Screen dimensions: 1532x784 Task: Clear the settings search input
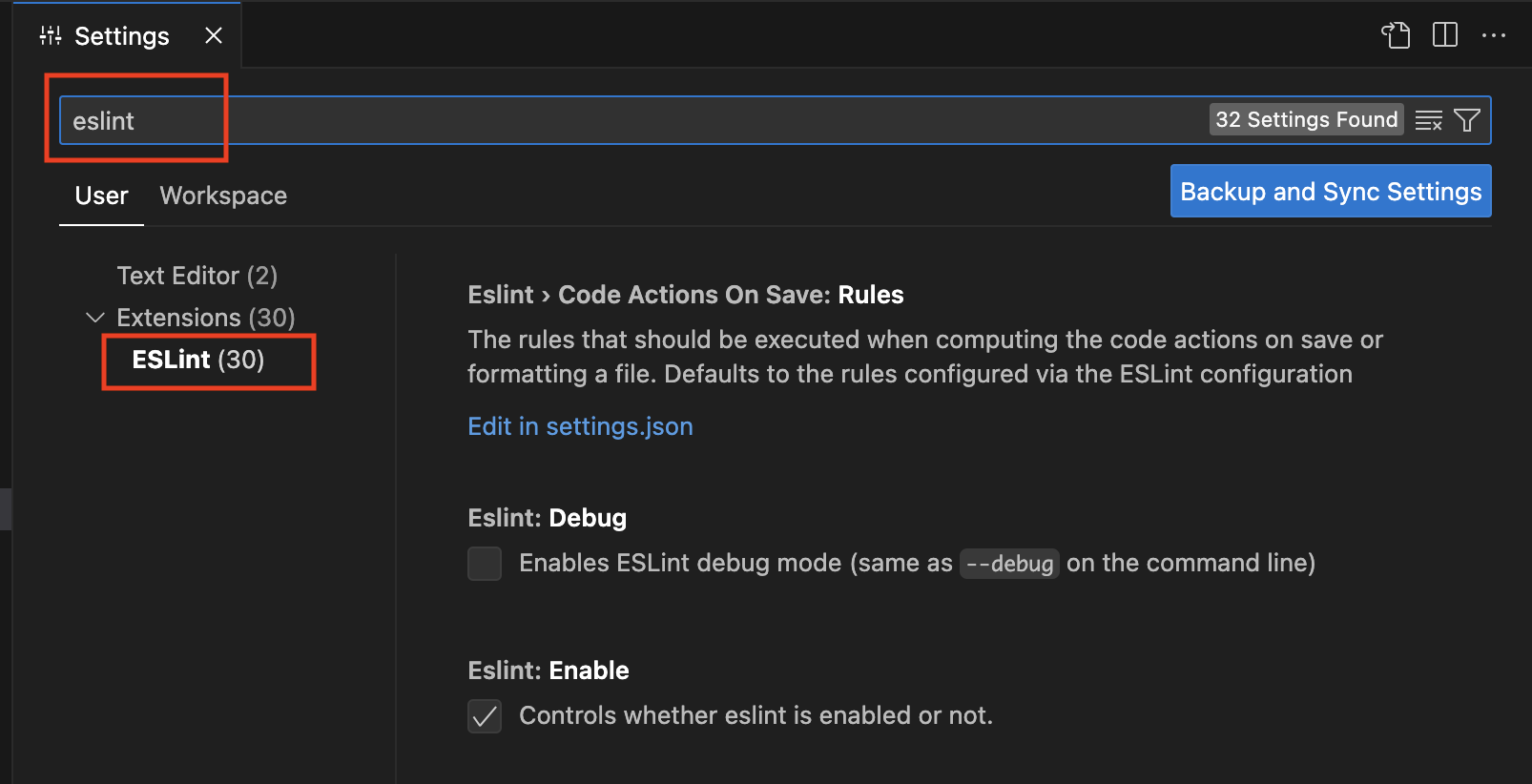[x=1428, y=120]
